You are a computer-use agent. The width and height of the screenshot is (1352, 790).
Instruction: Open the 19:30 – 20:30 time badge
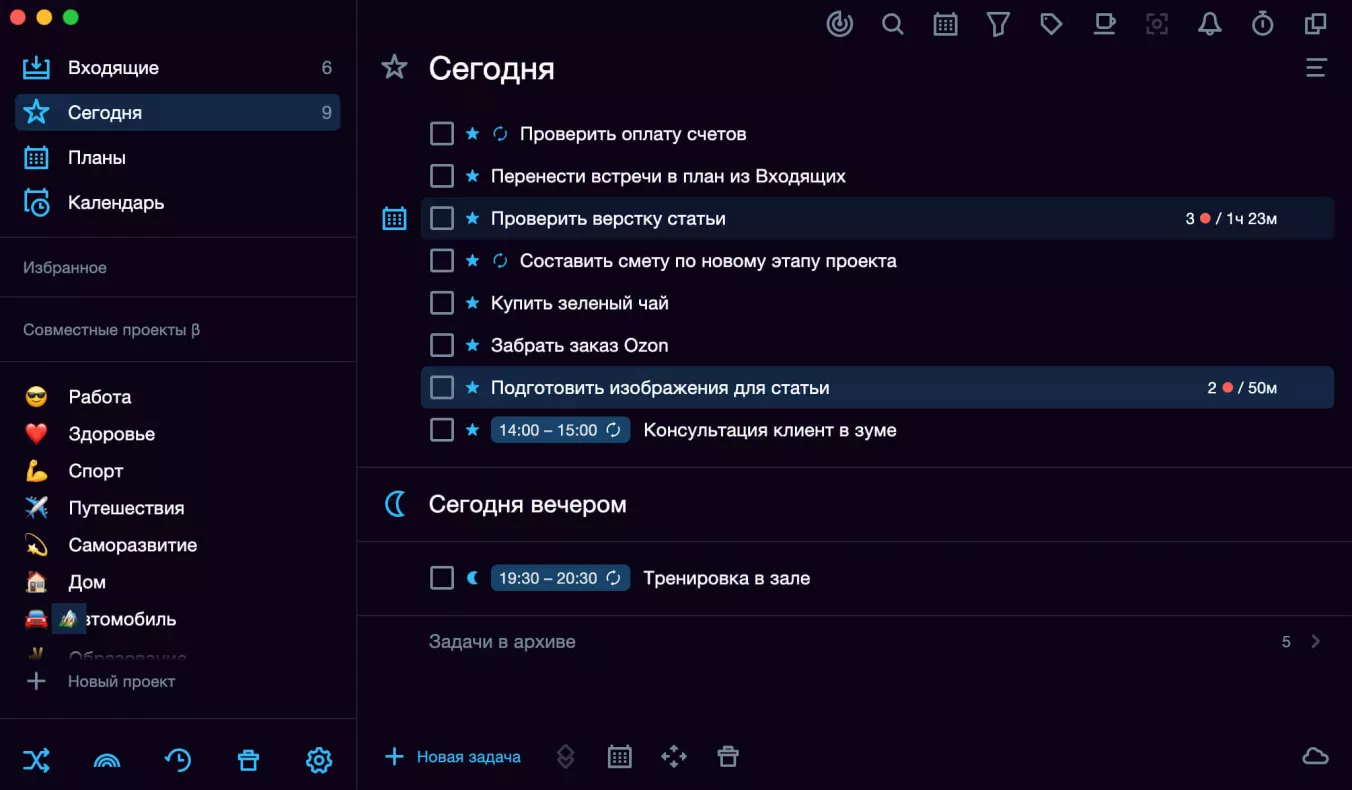(x=560, y=578)
